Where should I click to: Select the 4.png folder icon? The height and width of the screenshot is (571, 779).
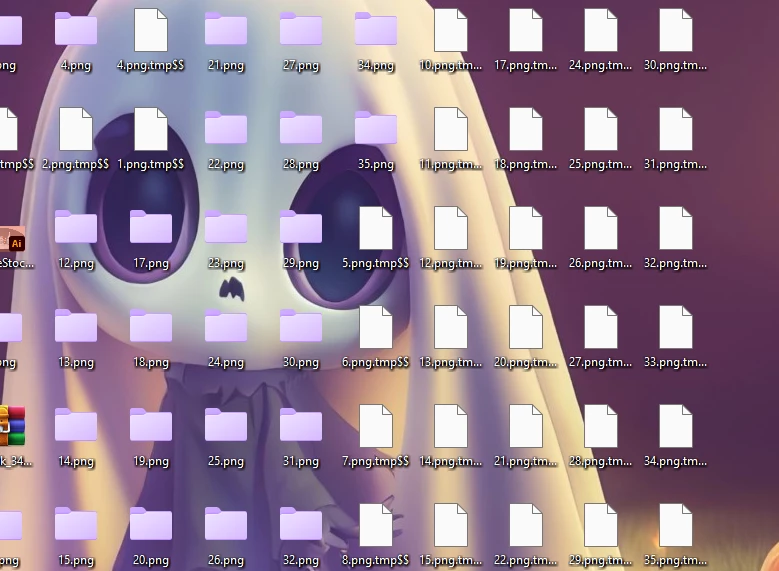point(76,29)
